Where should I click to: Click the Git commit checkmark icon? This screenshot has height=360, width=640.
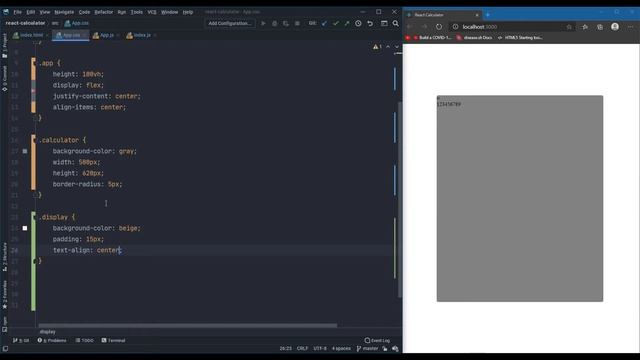pyautogui.click(x=336, y=24)
